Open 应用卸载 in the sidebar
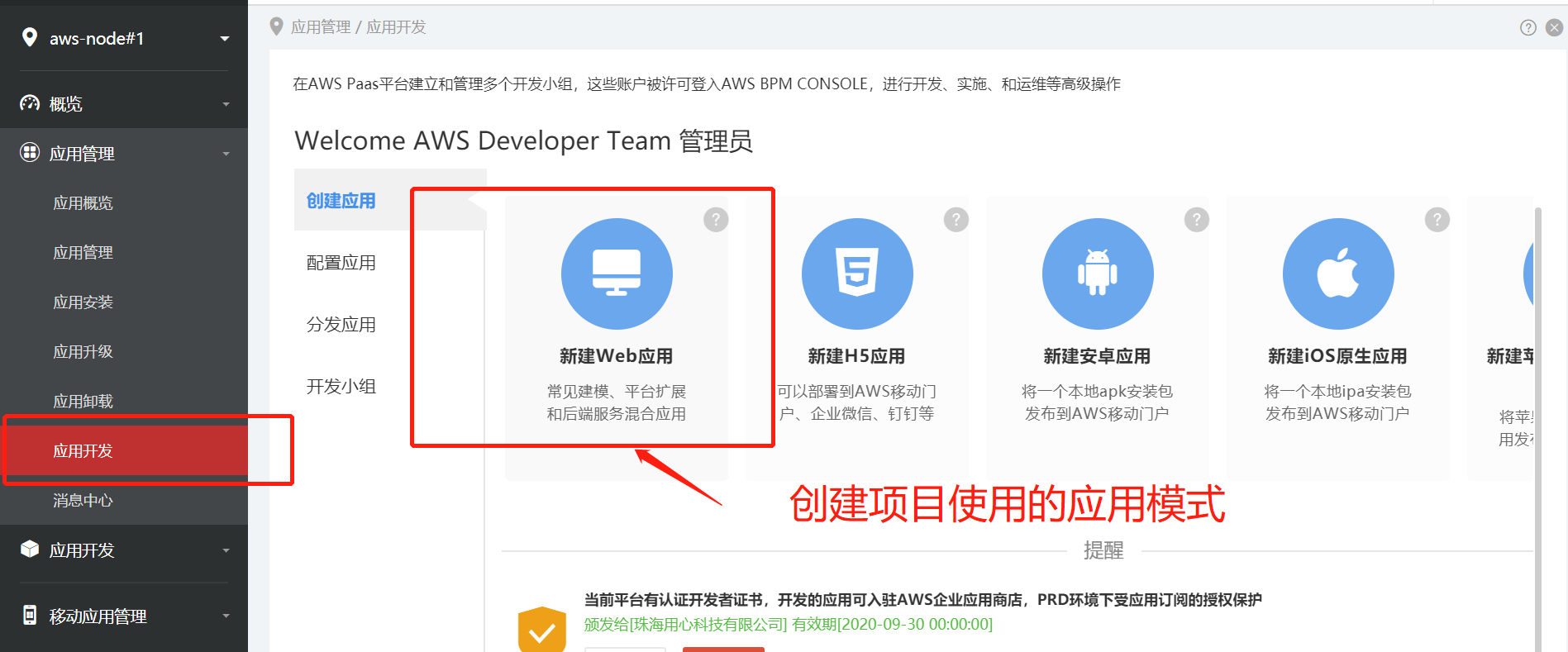Image resolution: width=1568 pixels, height=652 pixels. point(83,402)
